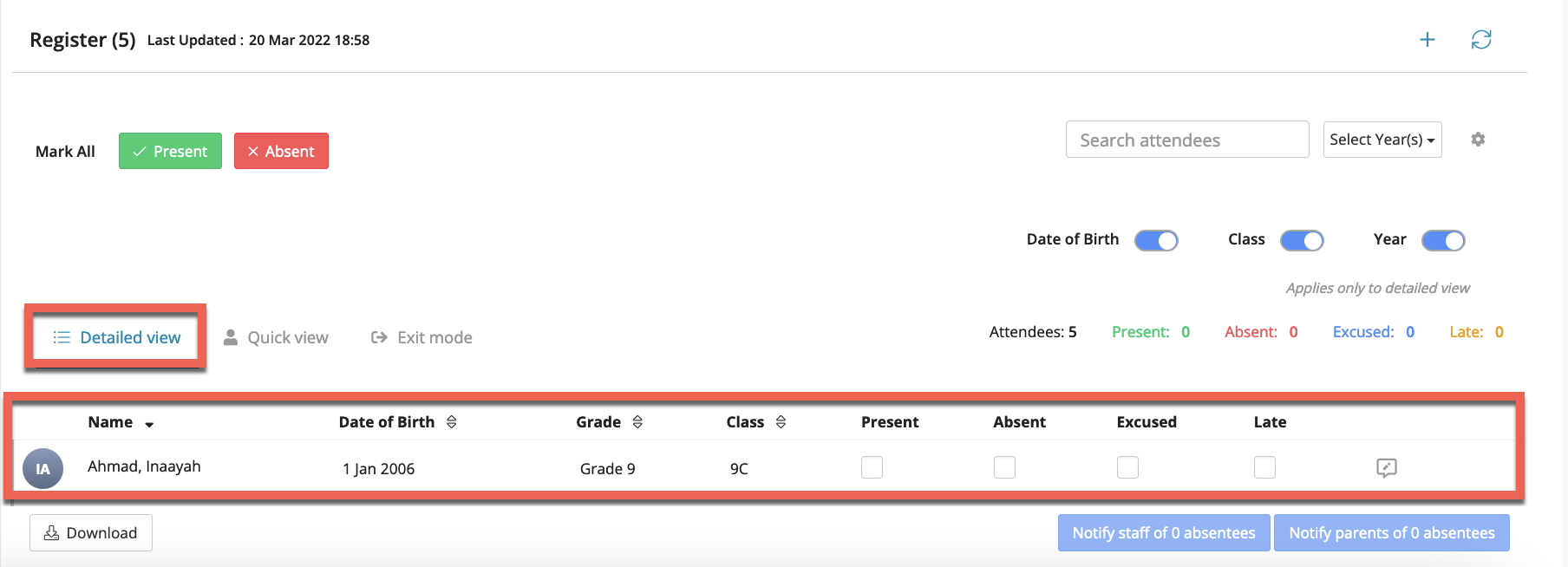The width and height of the screenshot is (1568, 567).
Task: Disable the Class column switch
Action: tap(1302, 240)
